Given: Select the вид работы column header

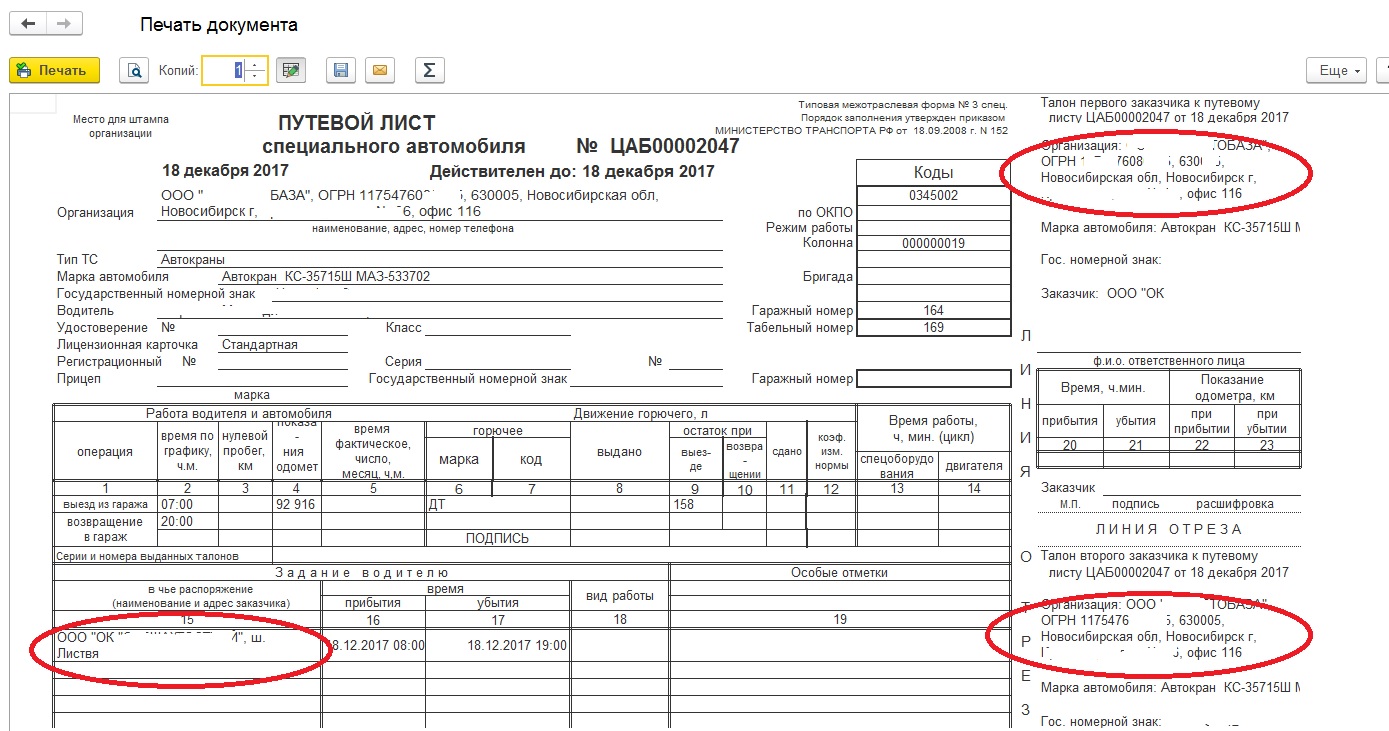Looking at the screenshot, I should (x=620, y=596).
